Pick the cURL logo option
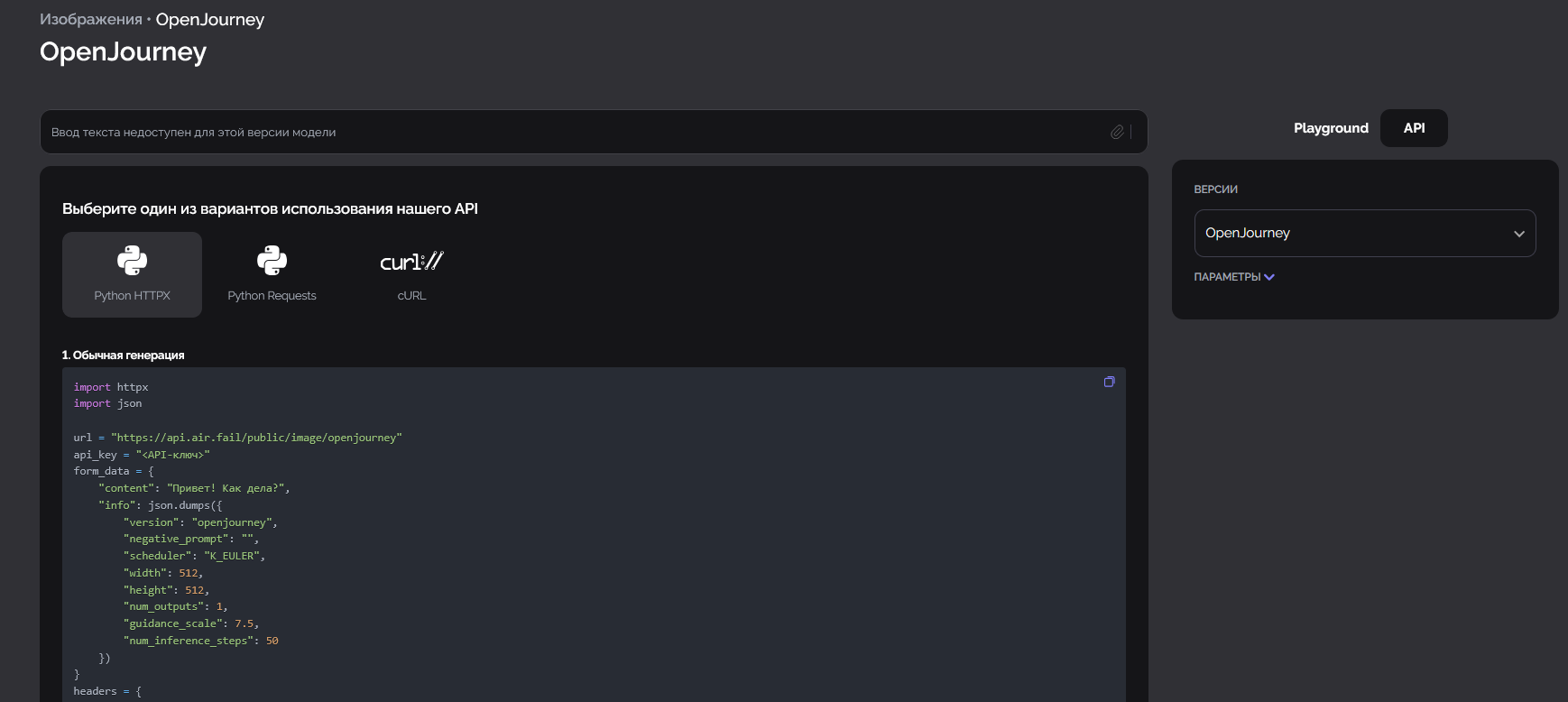1568x702 pixels. coord(411,262)
